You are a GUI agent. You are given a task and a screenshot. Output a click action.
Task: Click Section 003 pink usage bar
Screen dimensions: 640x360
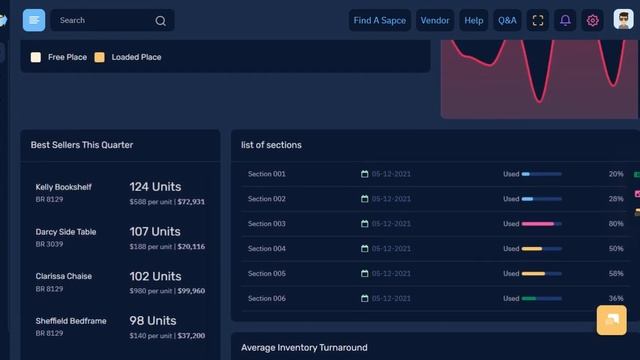542,224
